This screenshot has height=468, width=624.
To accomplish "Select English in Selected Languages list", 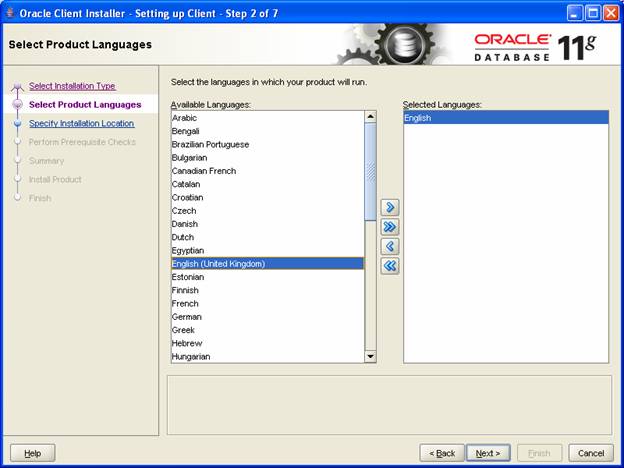I will pos(506,118).
